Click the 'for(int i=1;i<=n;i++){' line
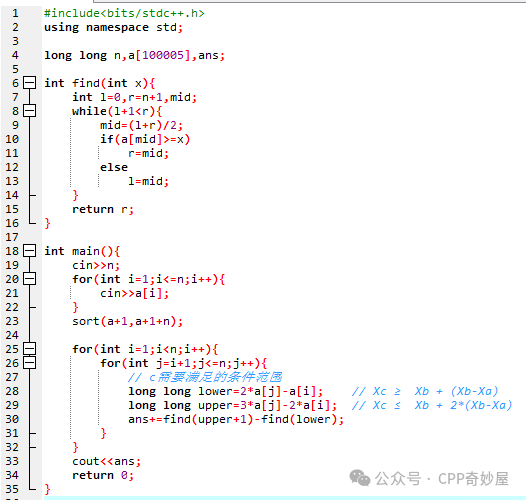The image size is (526, 500). pos(149,279)
